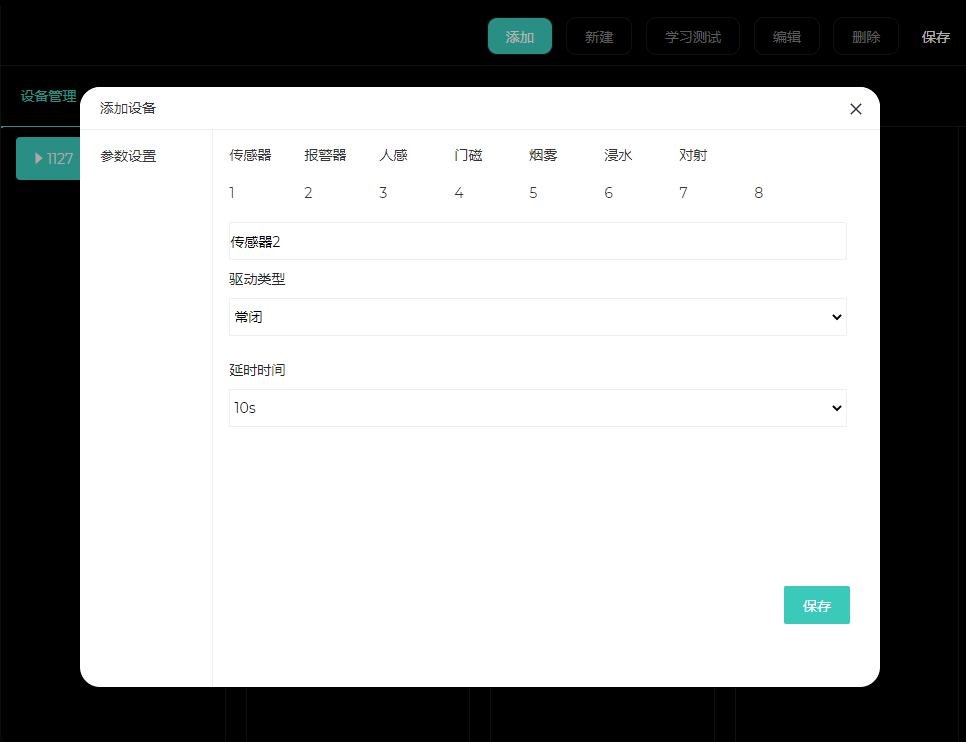This screenshot has width=966, height=742.
Task: Select 参数设置 in the dialog sidebar
Action: (128, 156)
